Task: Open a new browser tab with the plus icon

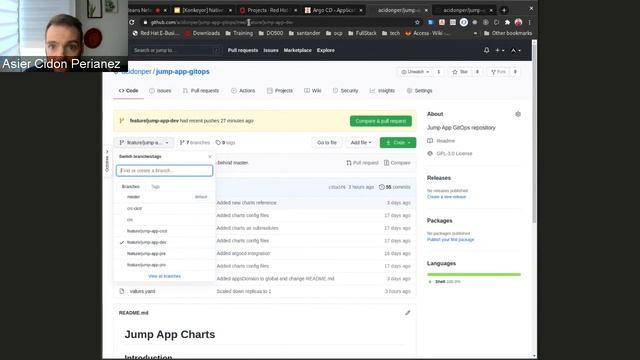Action: pyautogui.click(x=504, y=10)
